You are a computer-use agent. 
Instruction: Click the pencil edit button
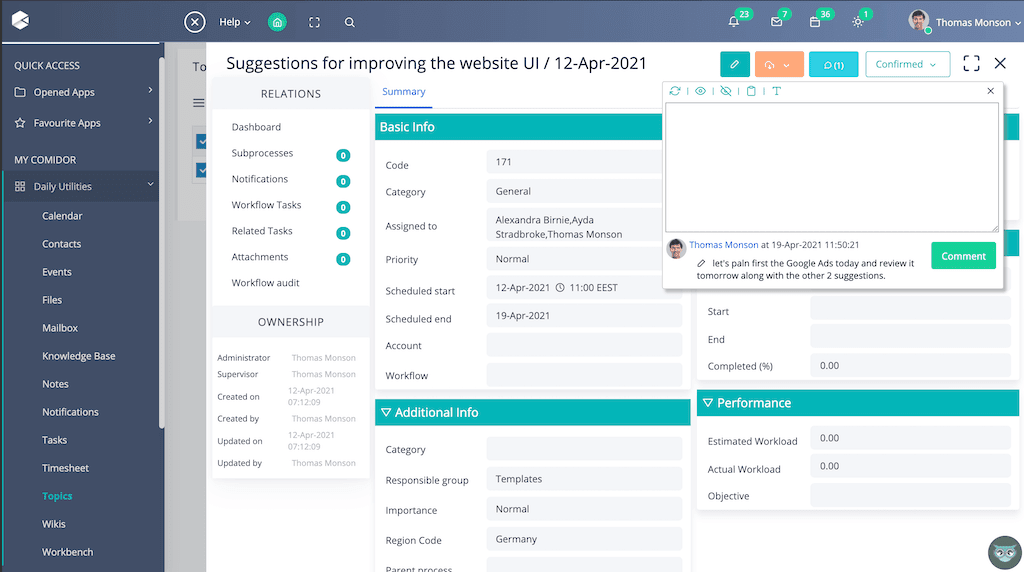point(734,64)
